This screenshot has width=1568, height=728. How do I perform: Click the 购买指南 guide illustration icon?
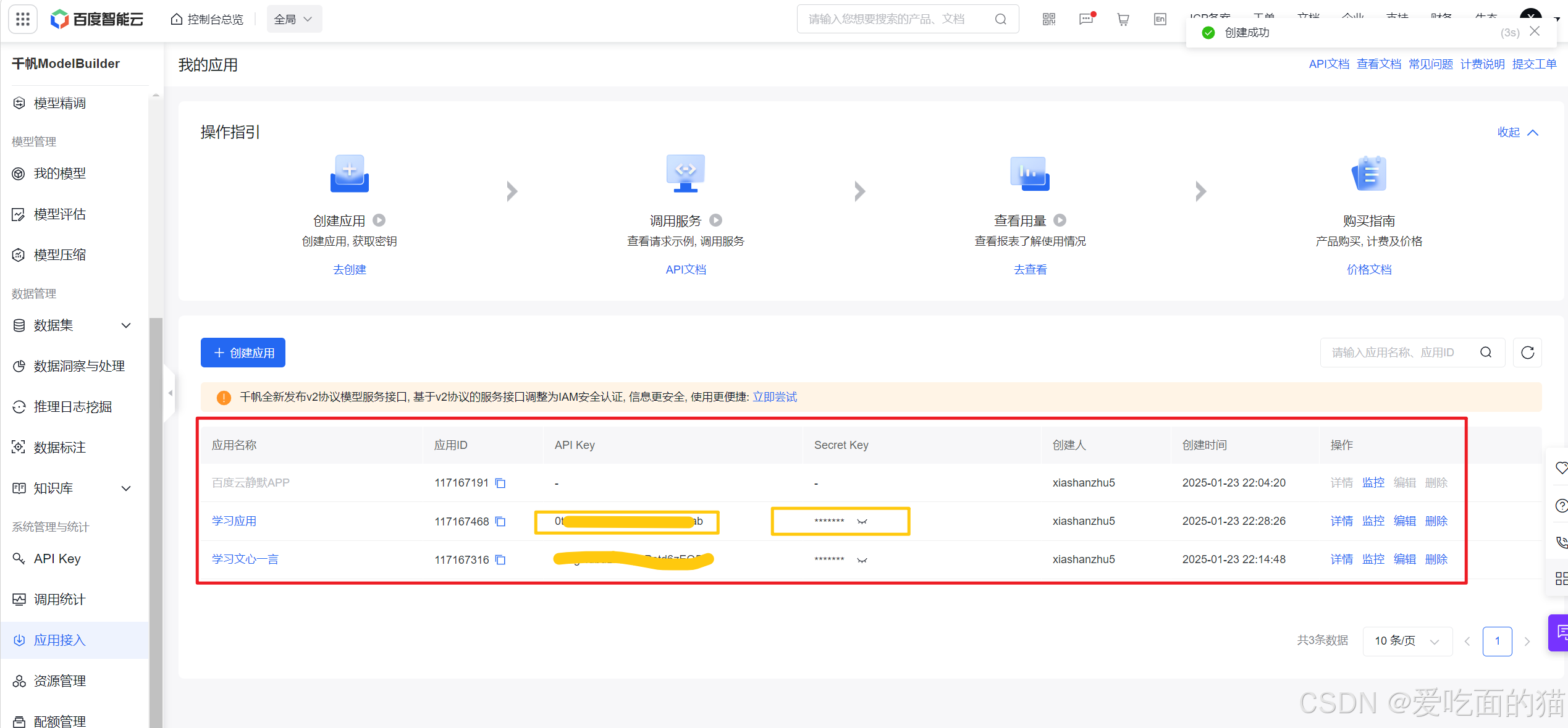(x=1369, y=174)
